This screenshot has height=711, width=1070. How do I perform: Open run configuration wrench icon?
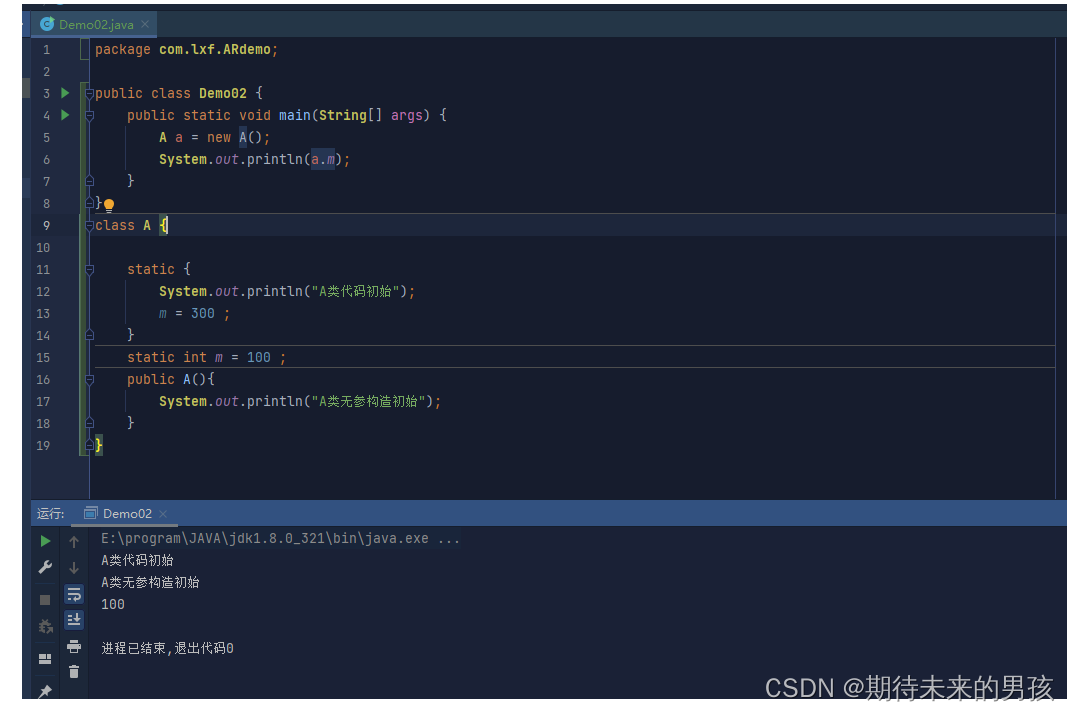[x=45, y=567]
